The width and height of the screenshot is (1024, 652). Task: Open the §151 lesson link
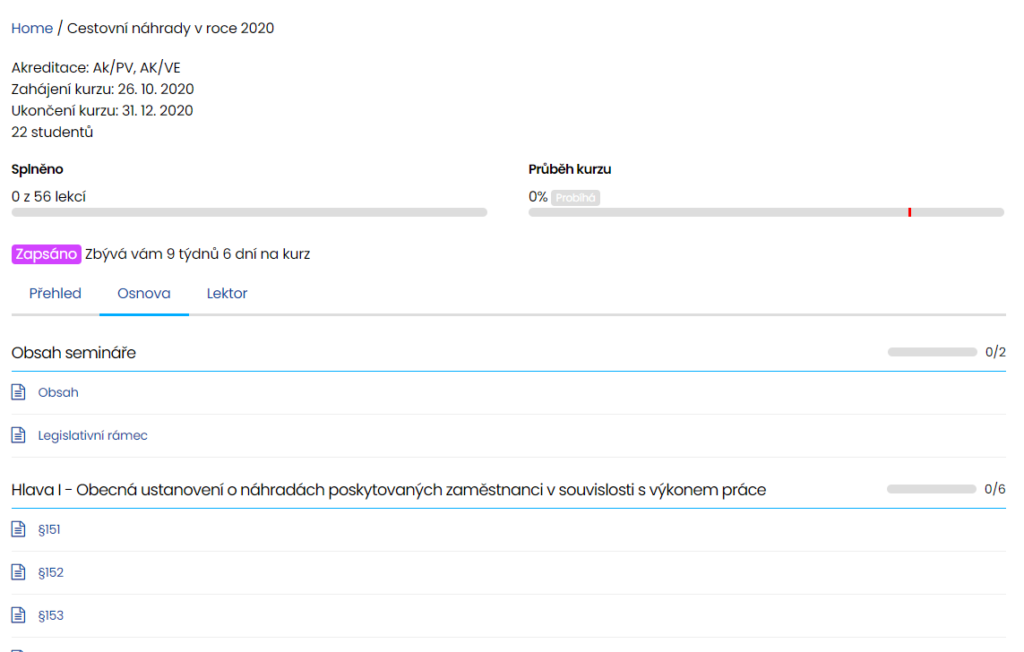(x=49, y=530)
